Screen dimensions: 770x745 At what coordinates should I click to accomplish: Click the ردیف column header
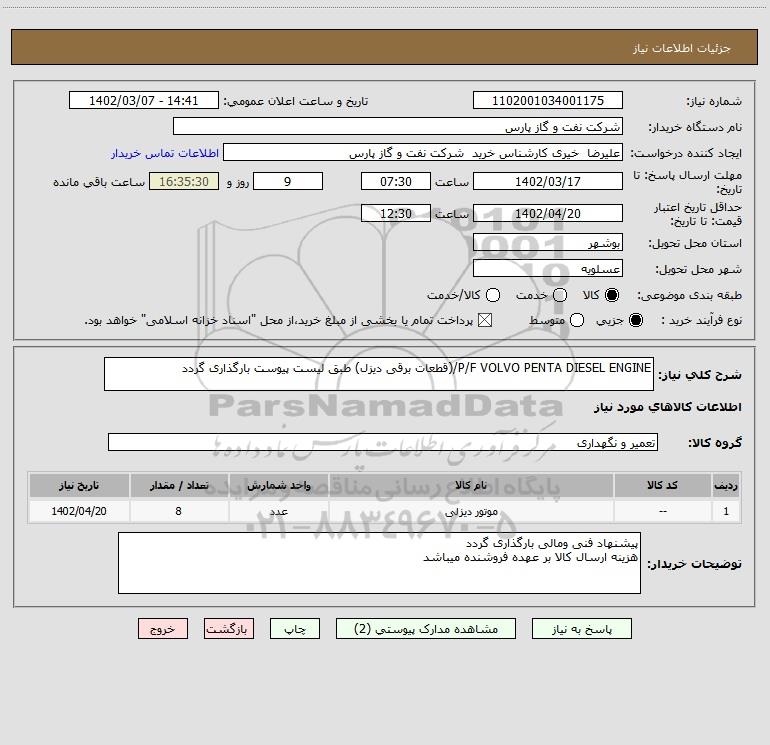click(726, 485)
